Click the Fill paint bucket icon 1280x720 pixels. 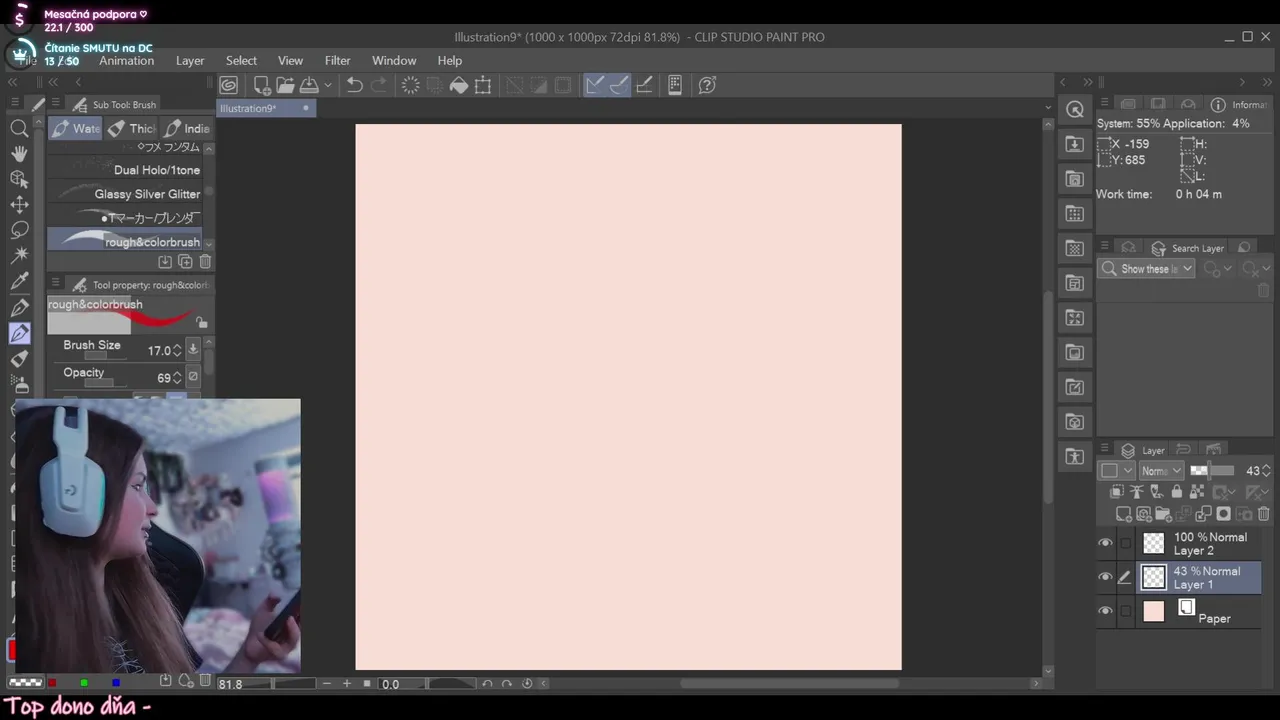[x=458, y=85]
